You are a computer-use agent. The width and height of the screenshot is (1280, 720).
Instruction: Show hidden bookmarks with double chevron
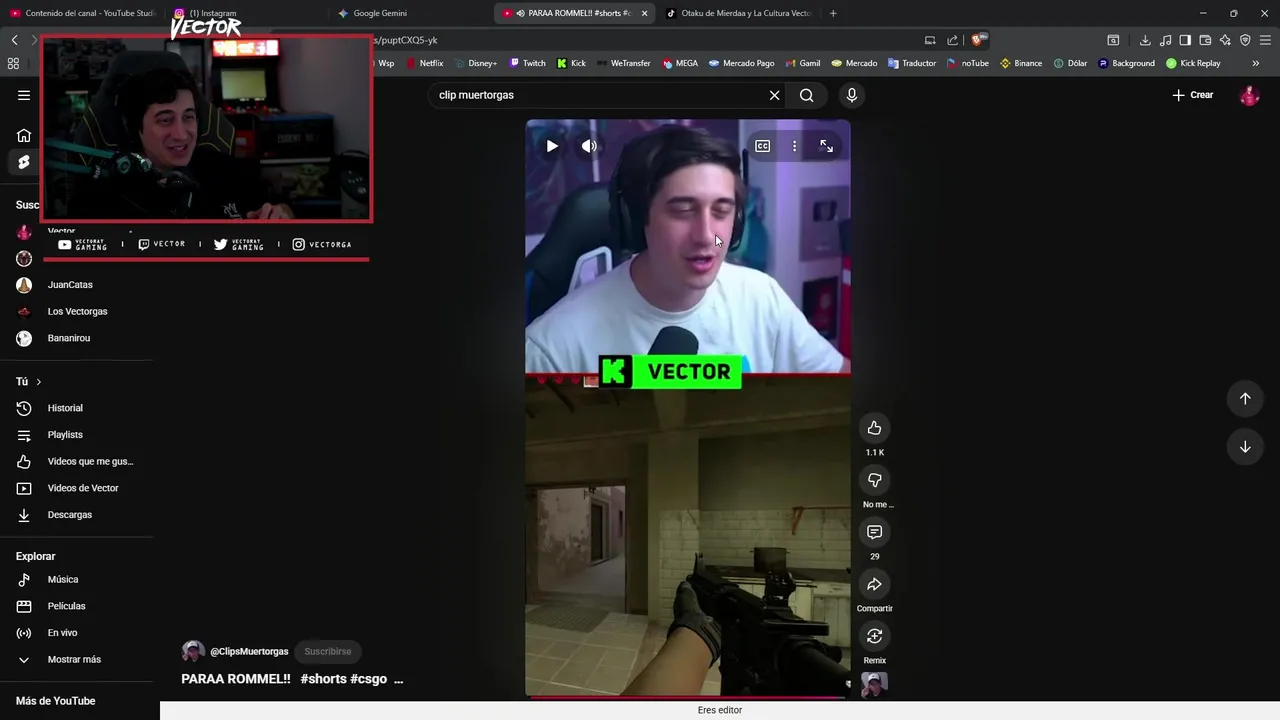[1256, 63]
